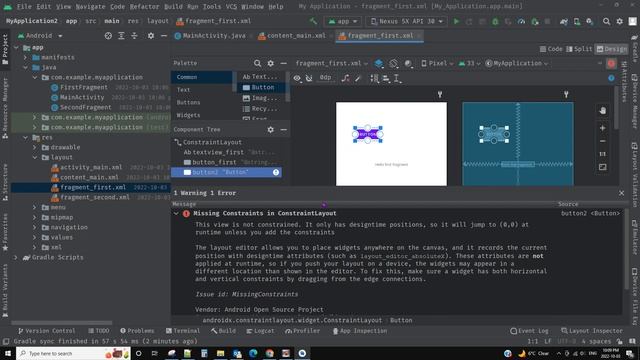Viewport: 640px width, 360px height.
Task: Click error badge on button2 in Component Tree
Action: 276,173
